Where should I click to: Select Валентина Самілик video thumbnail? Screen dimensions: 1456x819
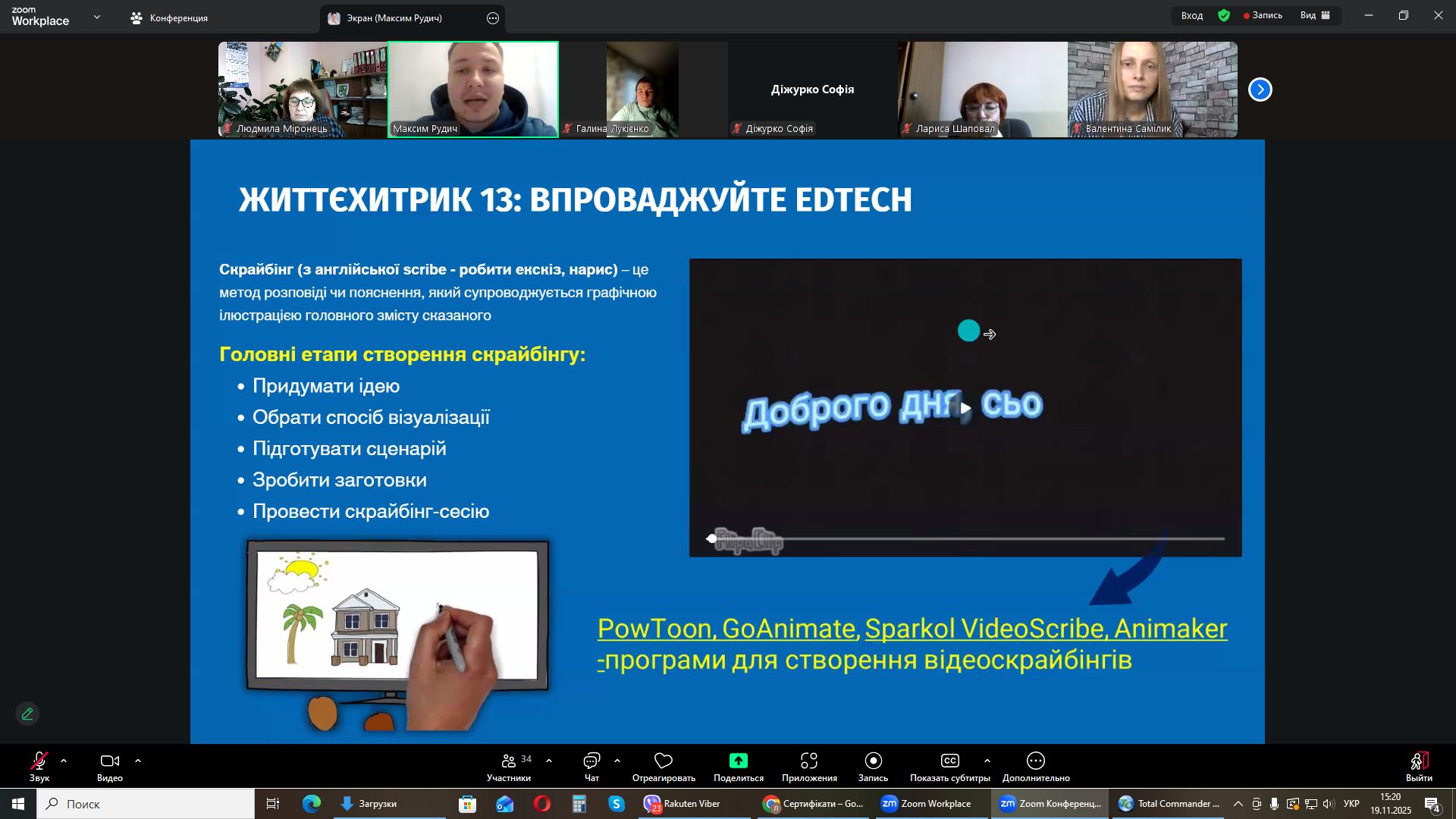1152,89
